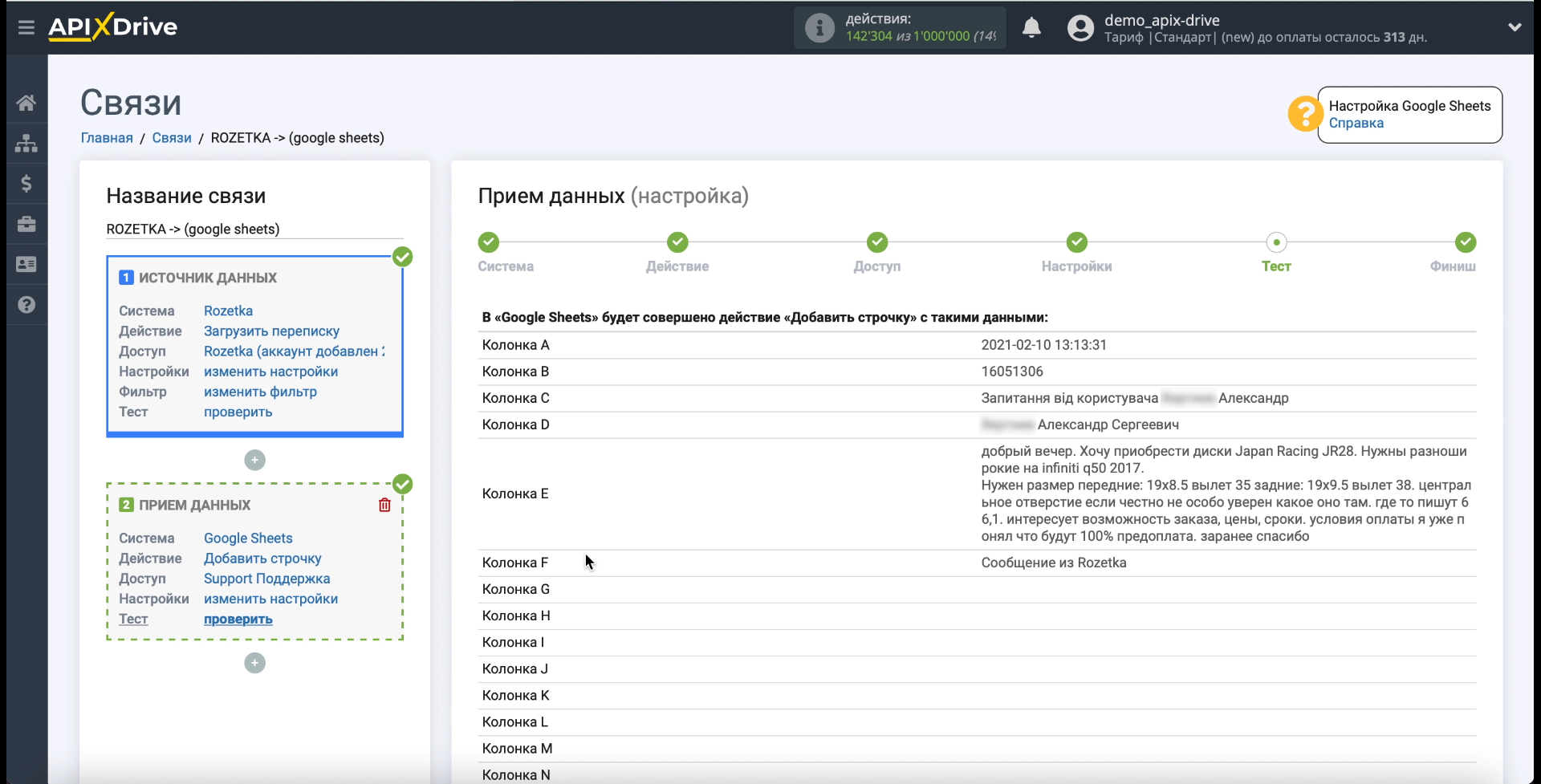Click the Финиш step check circle
1541x784 pixels.
coord(1466,242)
